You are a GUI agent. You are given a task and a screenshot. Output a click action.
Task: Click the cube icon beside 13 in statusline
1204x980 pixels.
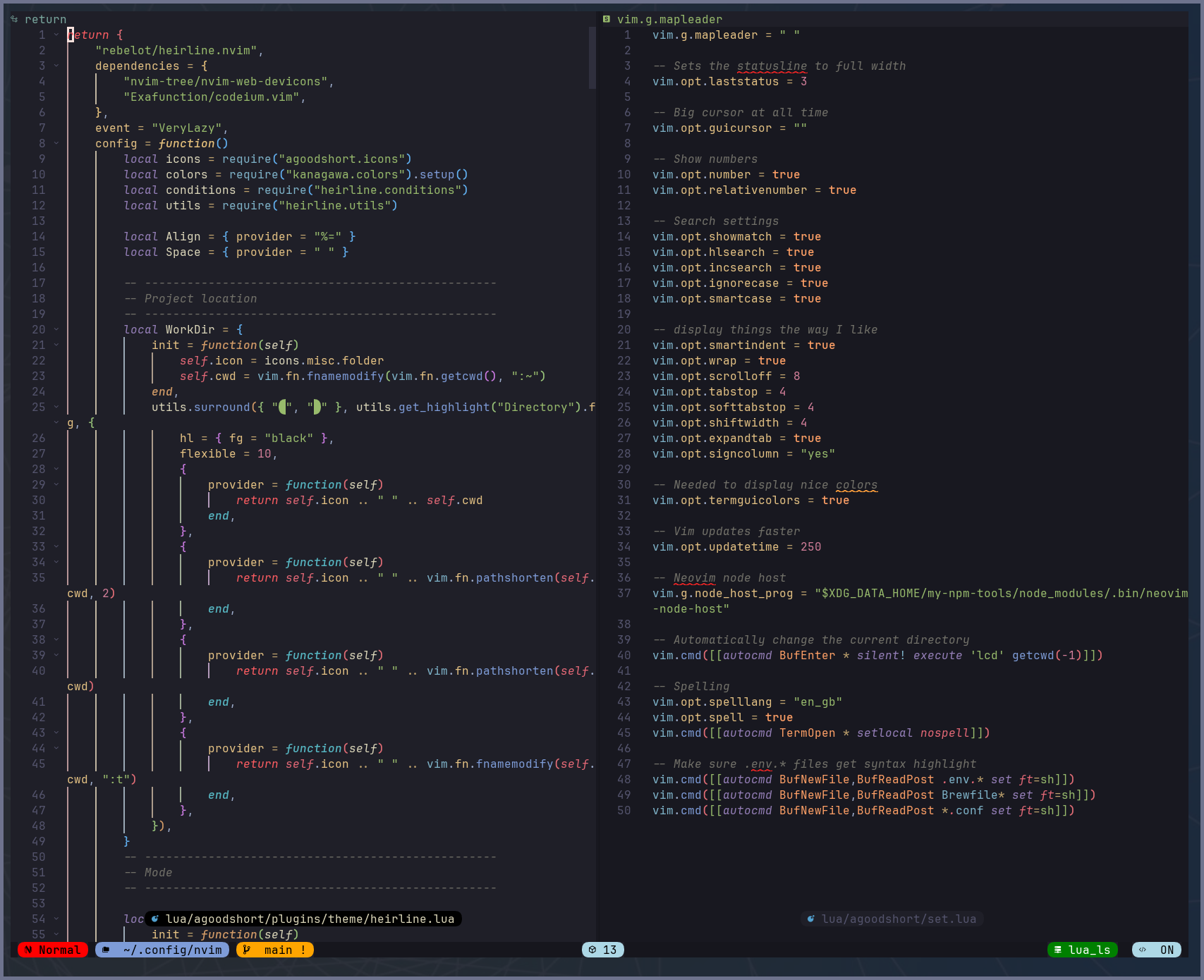[x=592, y=950]
